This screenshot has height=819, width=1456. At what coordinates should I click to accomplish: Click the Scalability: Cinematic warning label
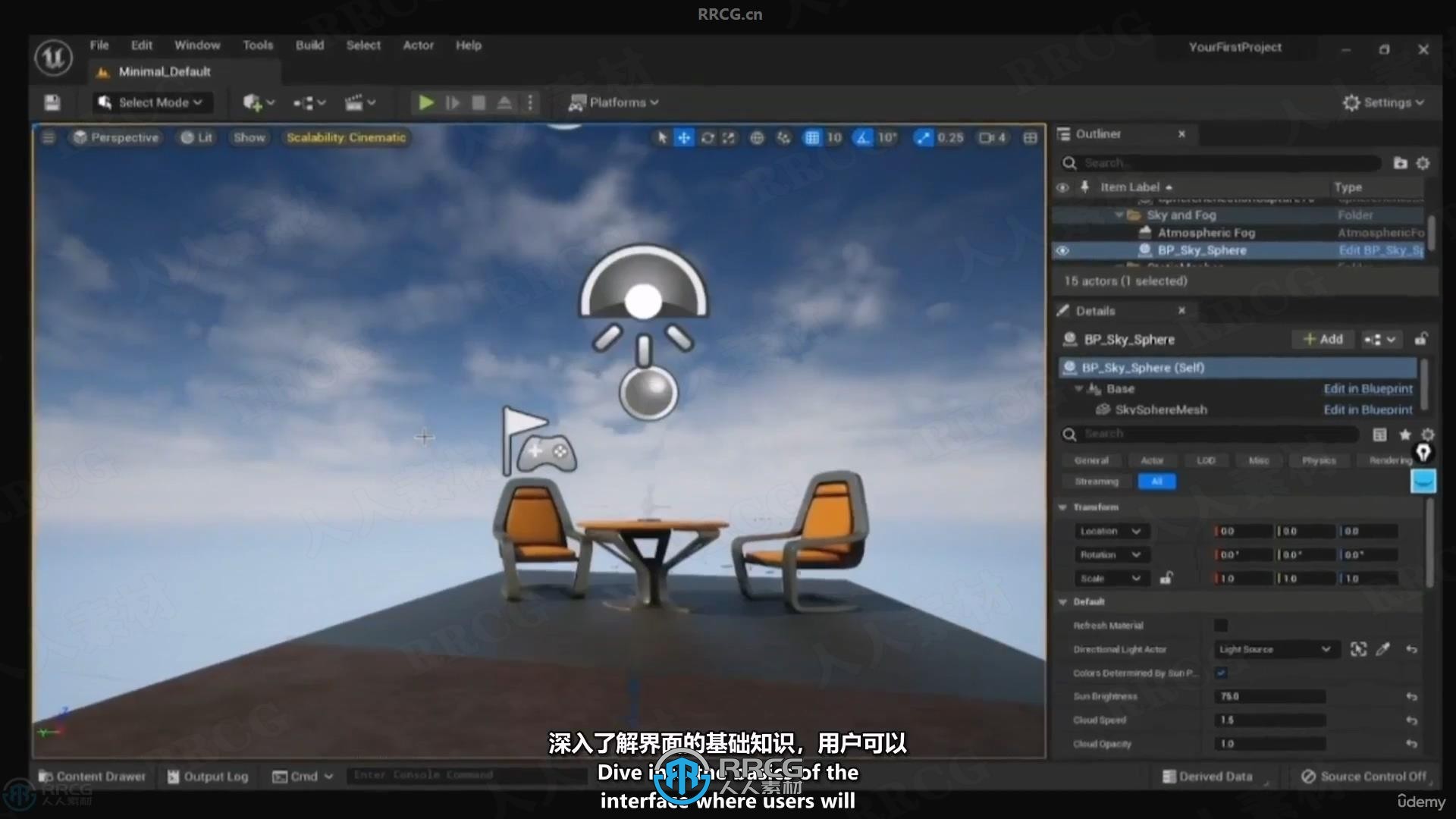pos(346,137)
